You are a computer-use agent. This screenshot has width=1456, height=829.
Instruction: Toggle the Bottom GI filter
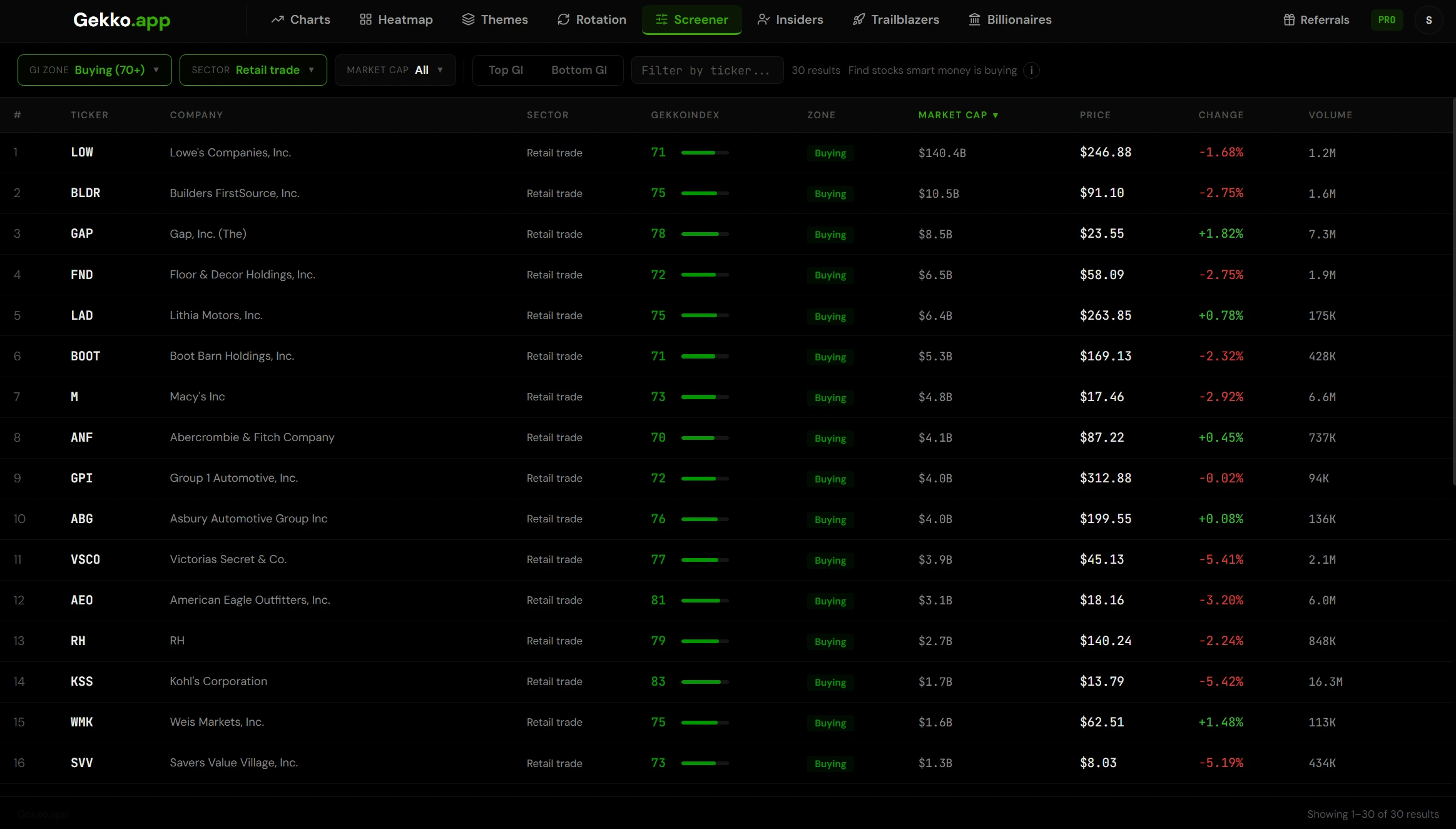click(579, 70)
